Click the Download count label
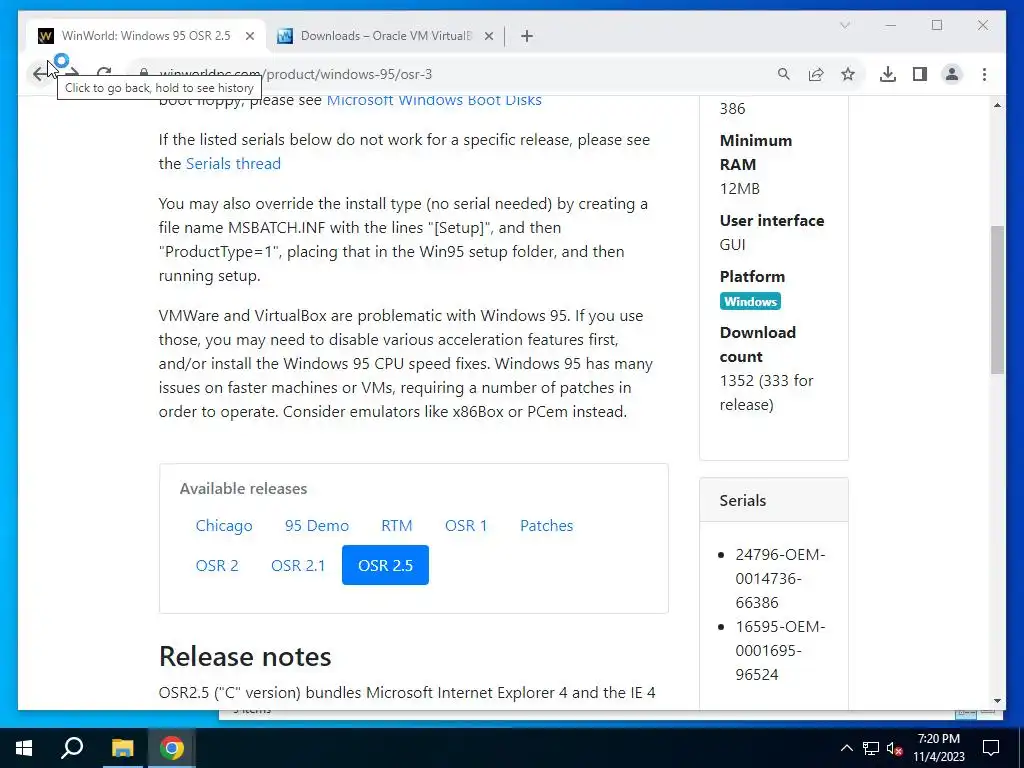Screen dimensions: 1024x768 (758, 345)
